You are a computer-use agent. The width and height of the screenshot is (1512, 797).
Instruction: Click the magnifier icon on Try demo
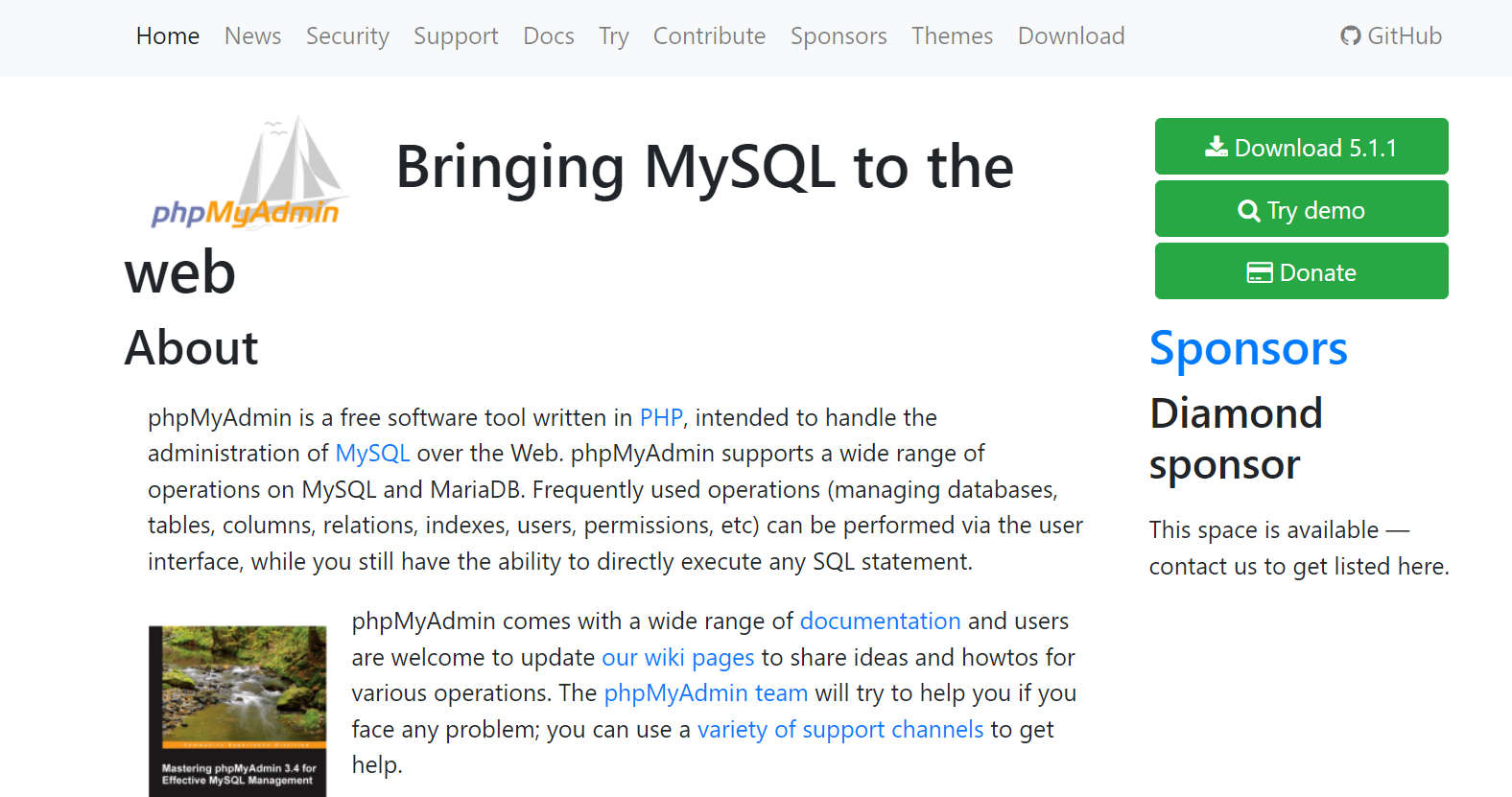(x=1248, y=210)
